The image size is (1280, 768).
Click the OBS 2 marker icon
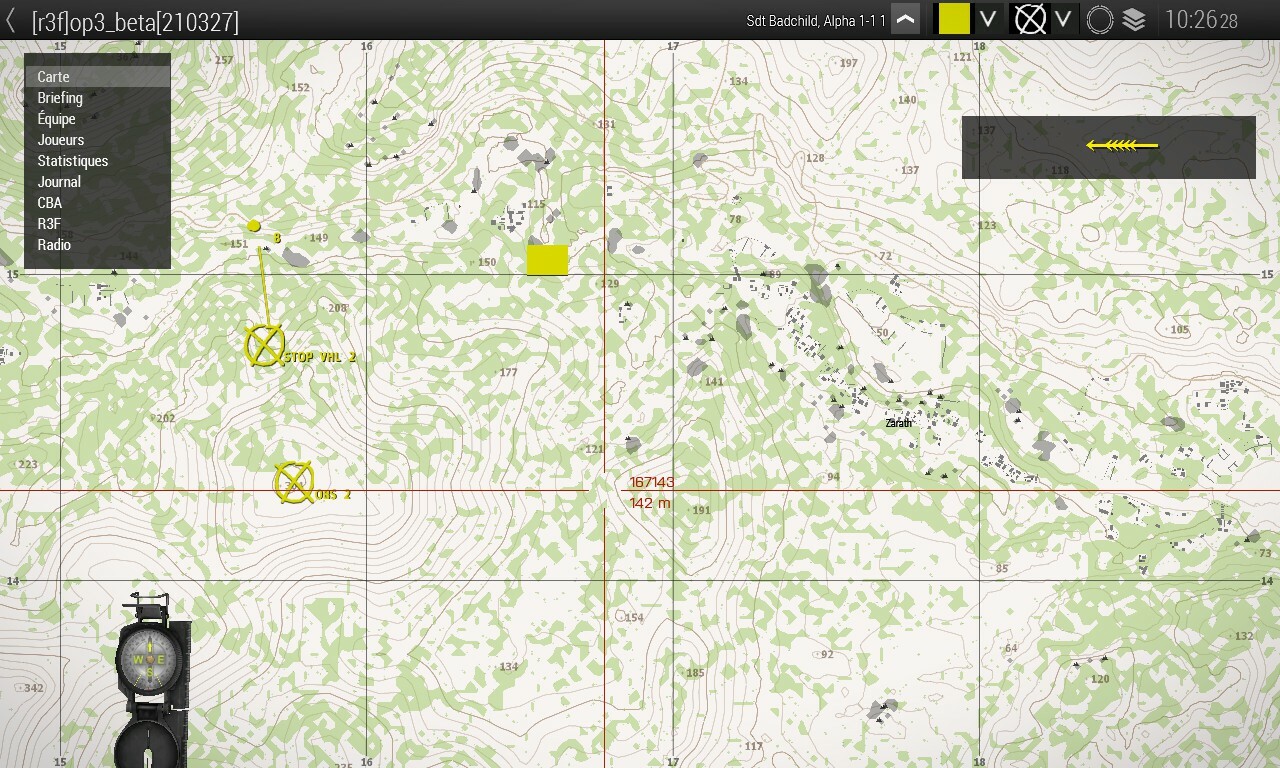294,483
